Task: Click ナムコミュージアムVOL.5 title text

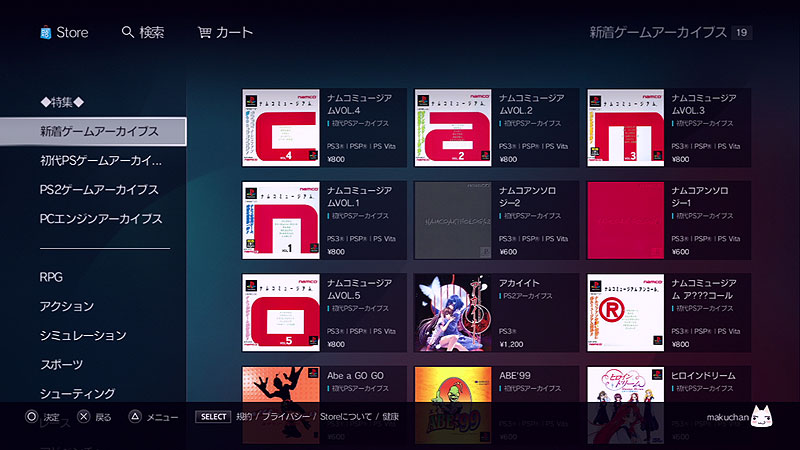Action: pos(360,289)
